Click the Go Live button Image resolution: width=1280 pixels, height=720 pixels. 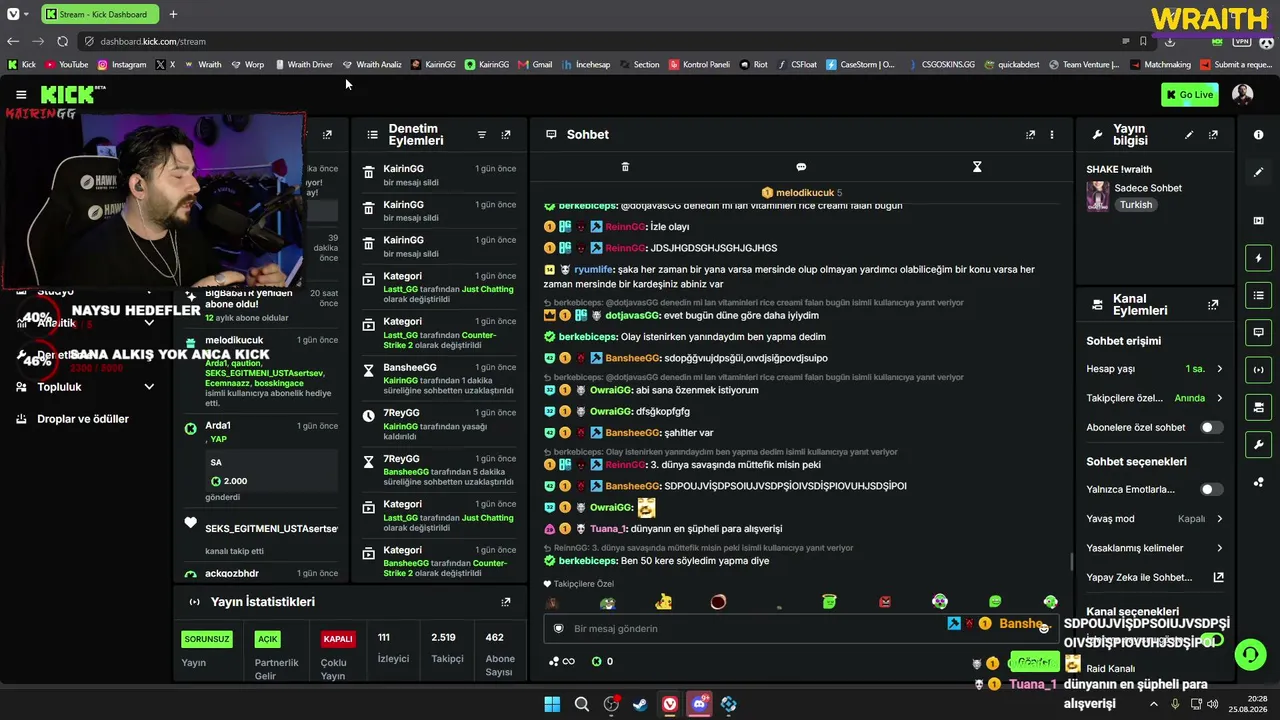(x=1189, y=95)
